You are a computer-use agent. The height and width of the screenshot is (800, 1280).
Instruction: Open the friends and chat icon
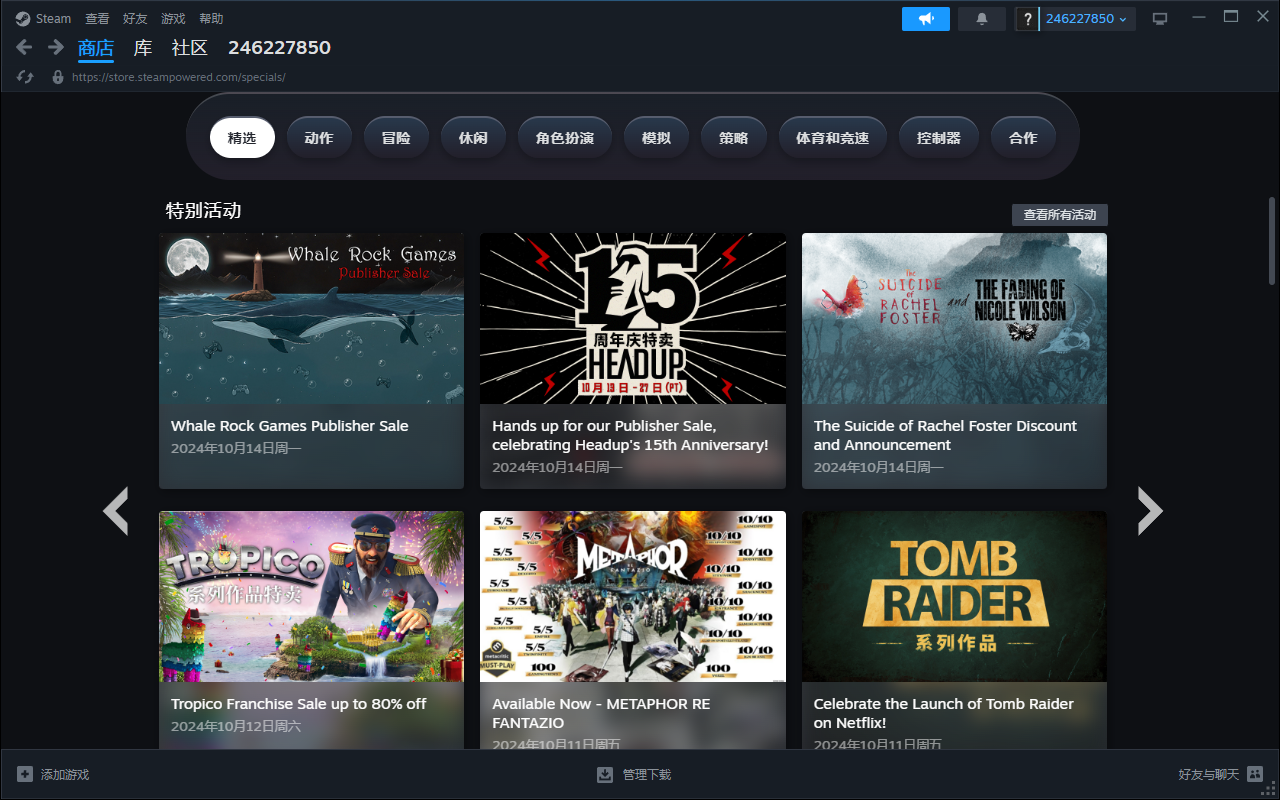click(x=1255, y=774)
